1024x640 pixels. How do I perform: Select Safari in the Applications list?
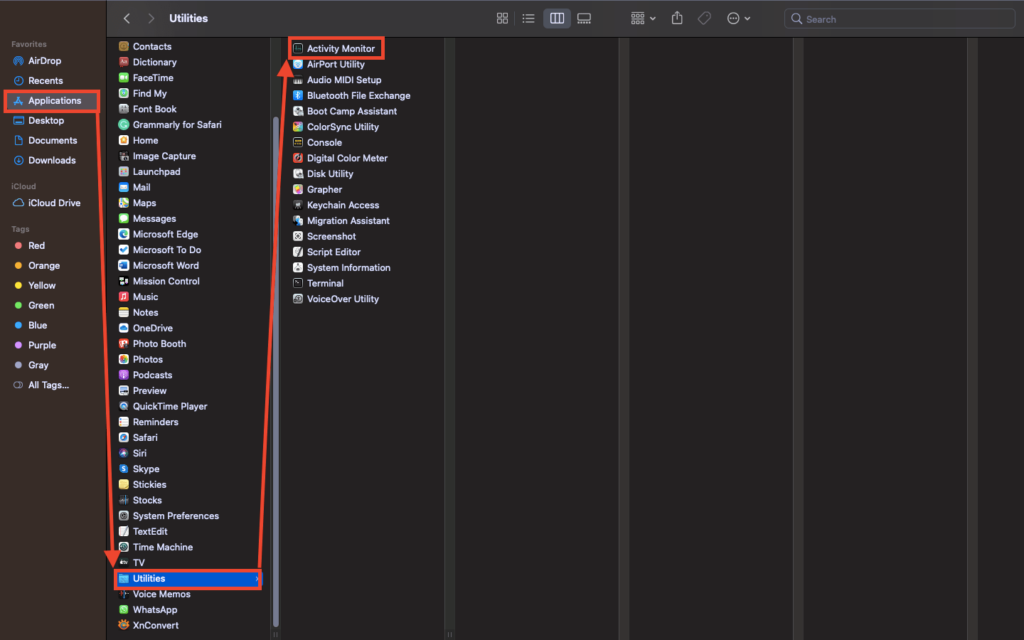(x=145, y=438)
